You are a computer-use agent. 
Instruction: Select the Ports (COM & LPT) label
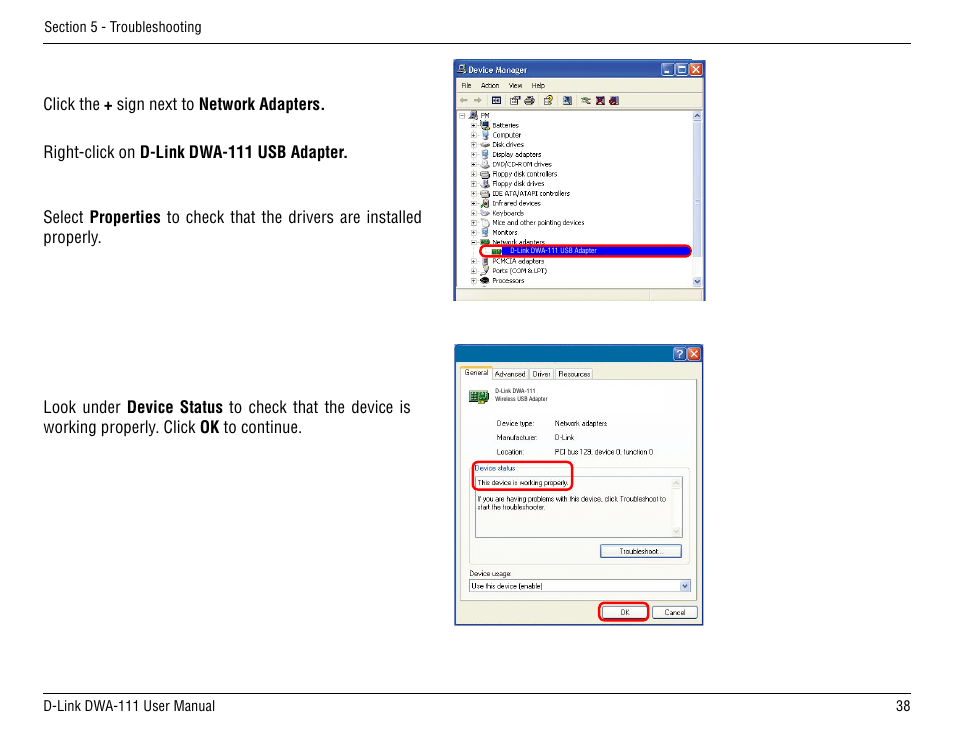coord(520,271)
